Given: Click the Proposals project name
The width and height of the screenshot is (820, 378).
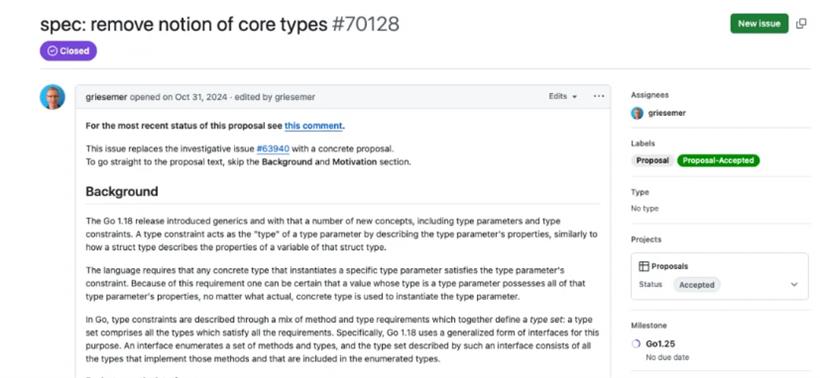Looking at the screenshot, I should point(669,266).
